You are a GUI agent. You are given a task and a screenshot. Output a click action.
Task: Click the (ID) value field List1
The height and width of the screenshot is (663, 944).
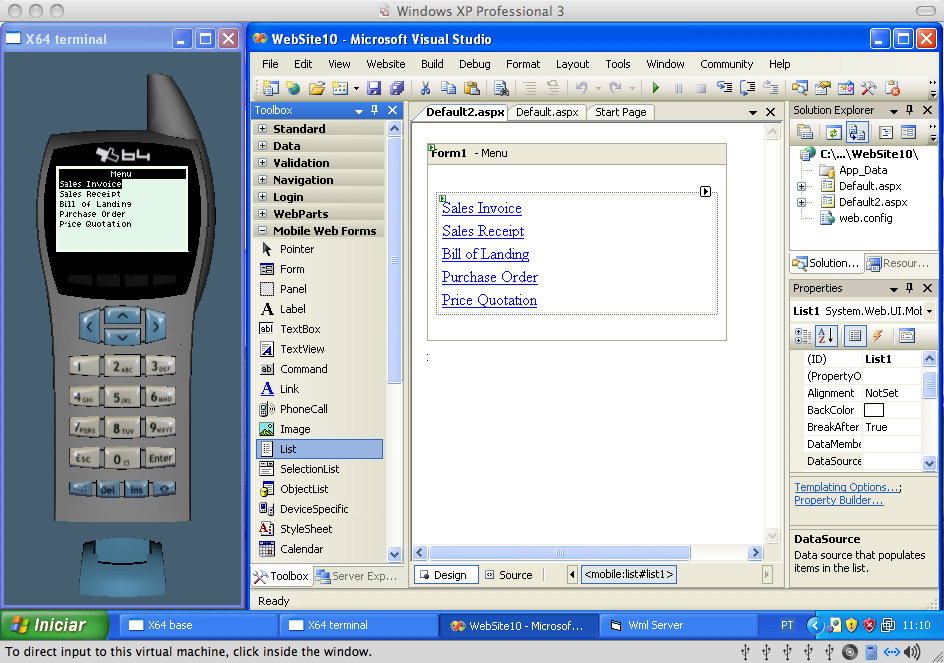point(892,359)
